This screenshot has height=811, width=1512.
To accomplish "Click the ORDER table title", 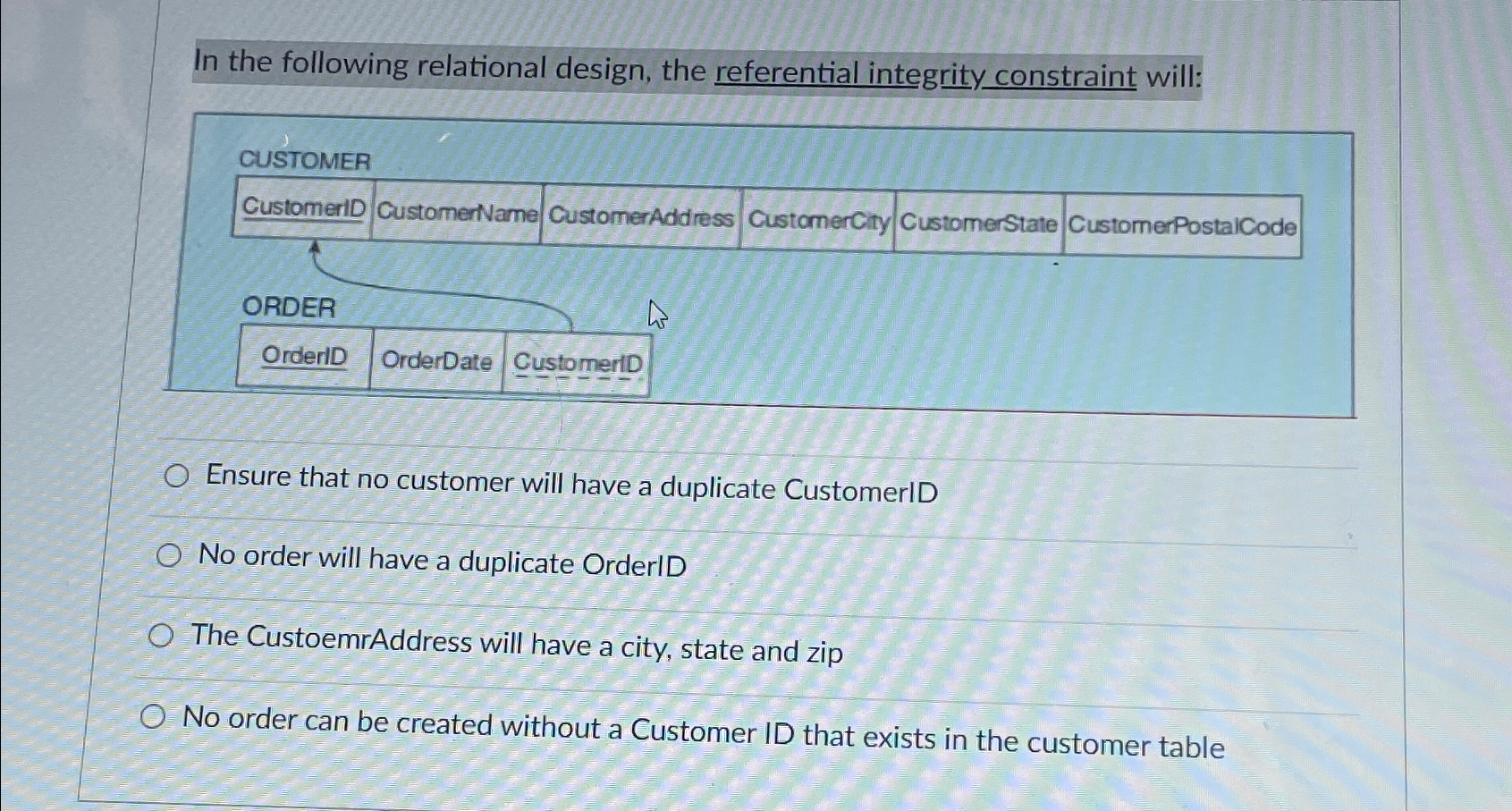I will 288,309.
